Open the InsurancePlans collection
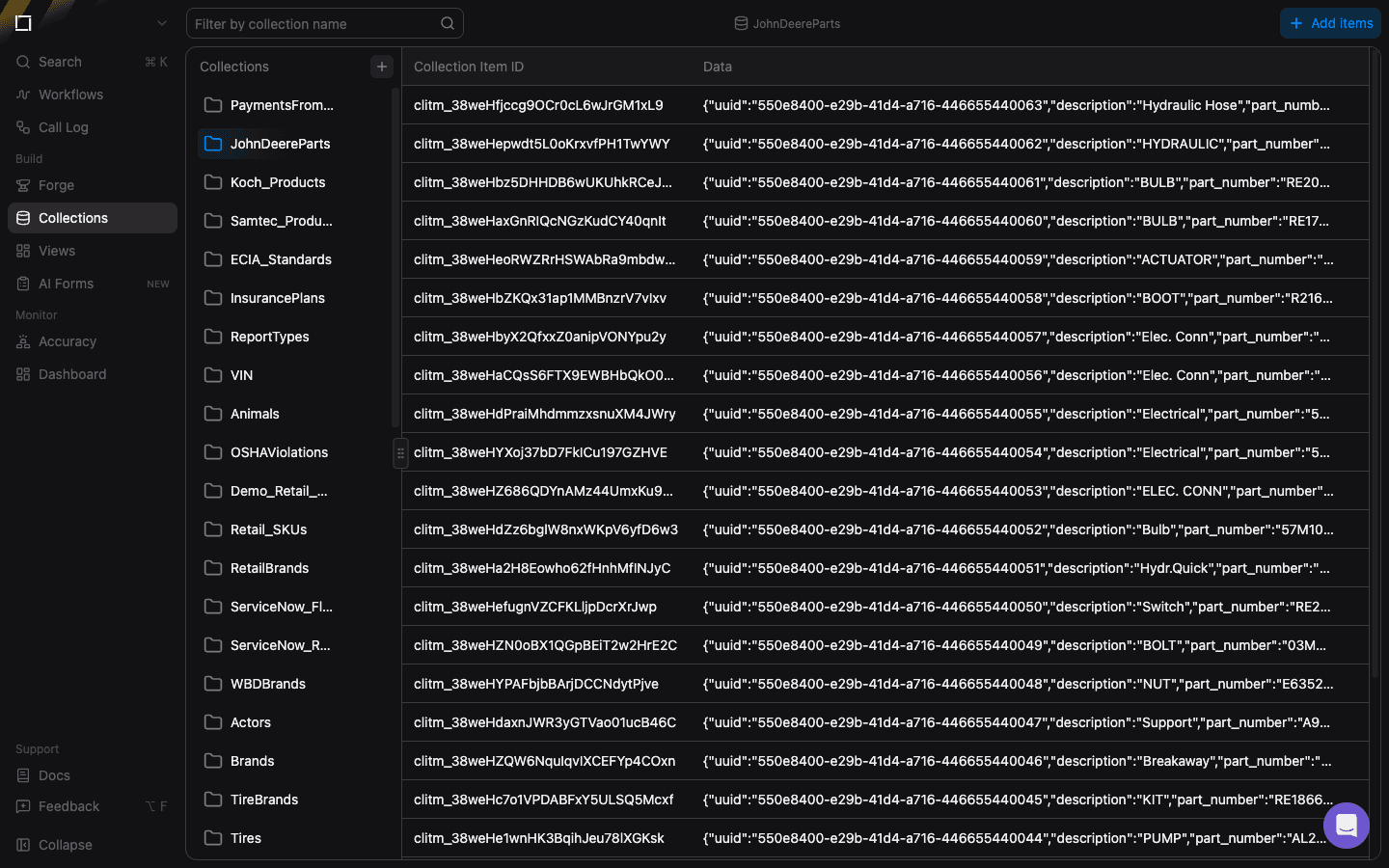 277,298
